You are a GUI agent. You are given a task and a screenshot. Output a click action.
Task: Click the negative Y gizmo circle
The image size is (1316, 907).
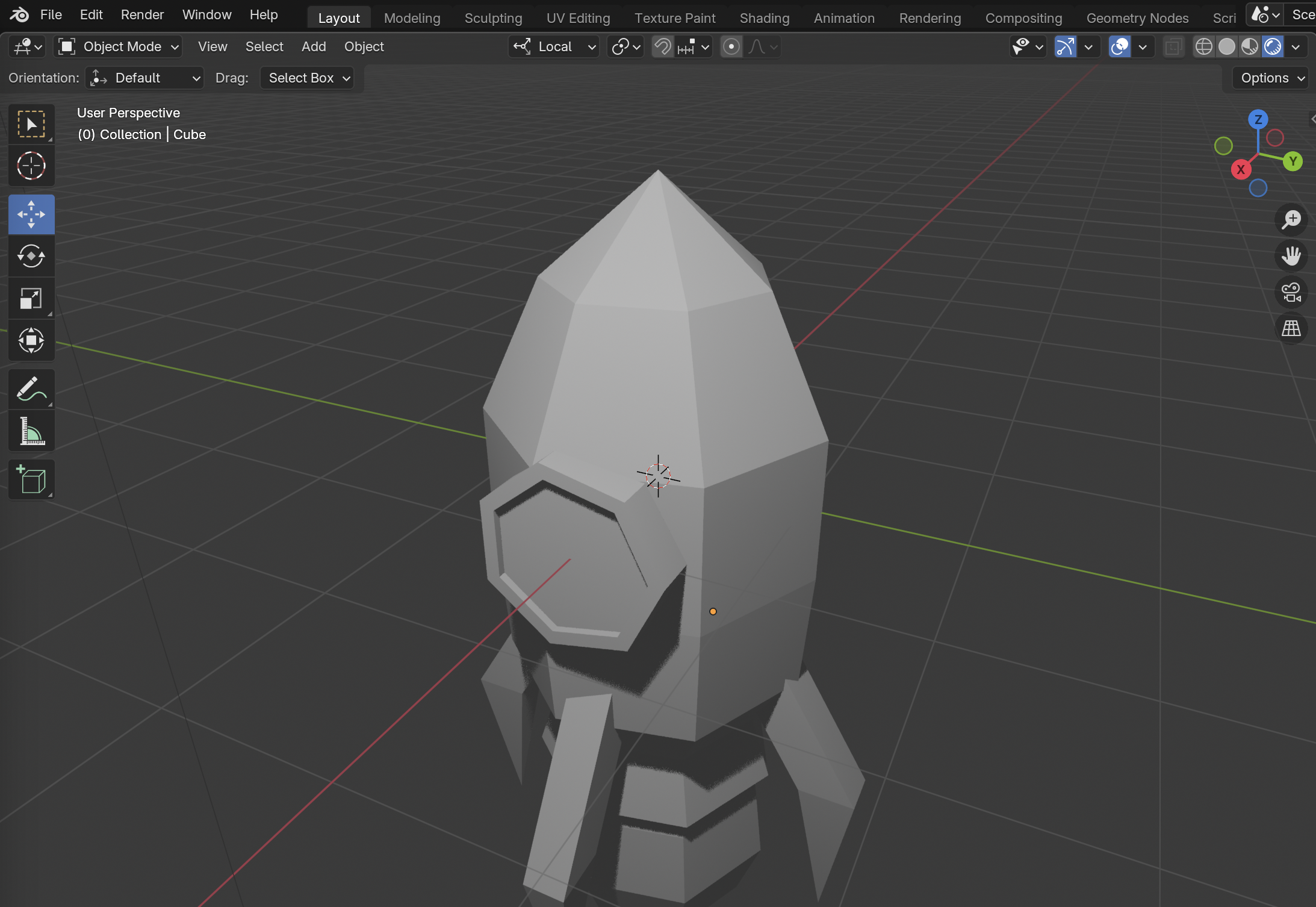click(x=1223, y=146)
